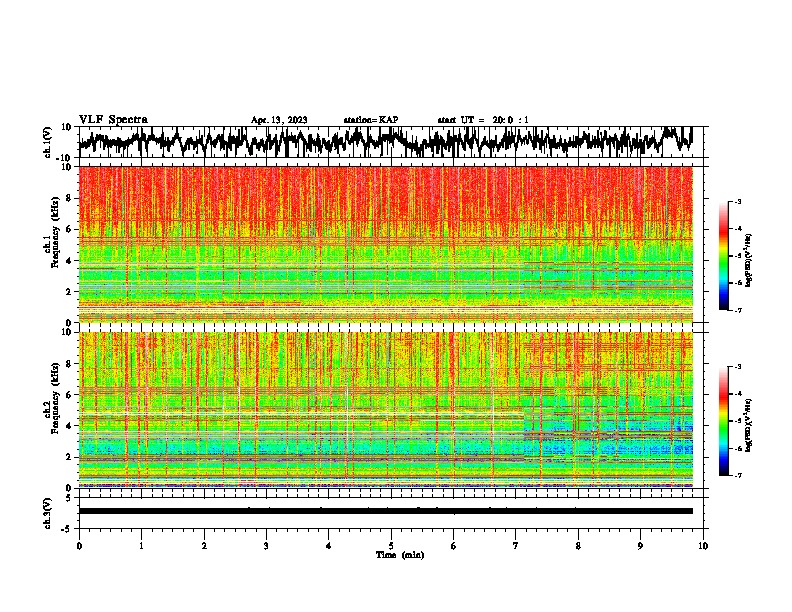Click the ch.1 spectrogram color scale bar
The width and height of the screenshot is (792, 612).
(x=723, y=256)
